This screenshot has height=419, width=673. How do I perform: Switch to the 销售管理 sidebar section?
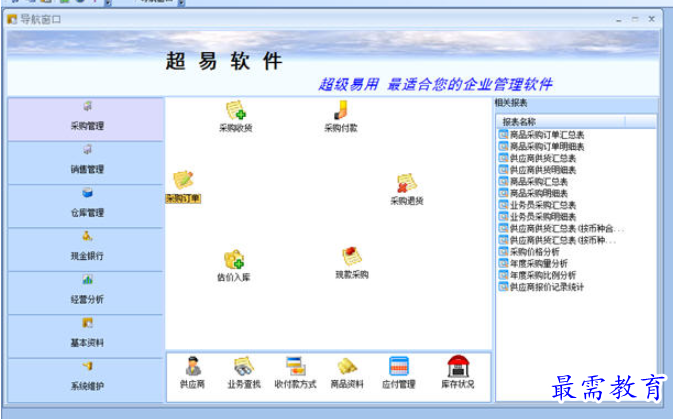pyautogui.click(x=86, y=163)
